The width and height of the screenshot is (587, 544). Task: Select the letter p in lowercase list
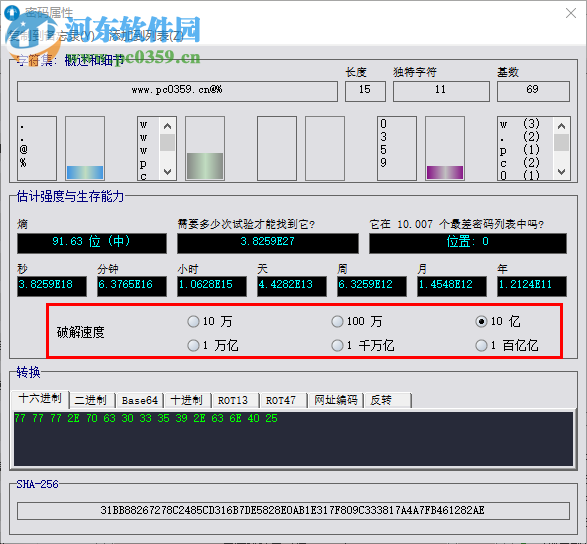click(x=143, y=163)
